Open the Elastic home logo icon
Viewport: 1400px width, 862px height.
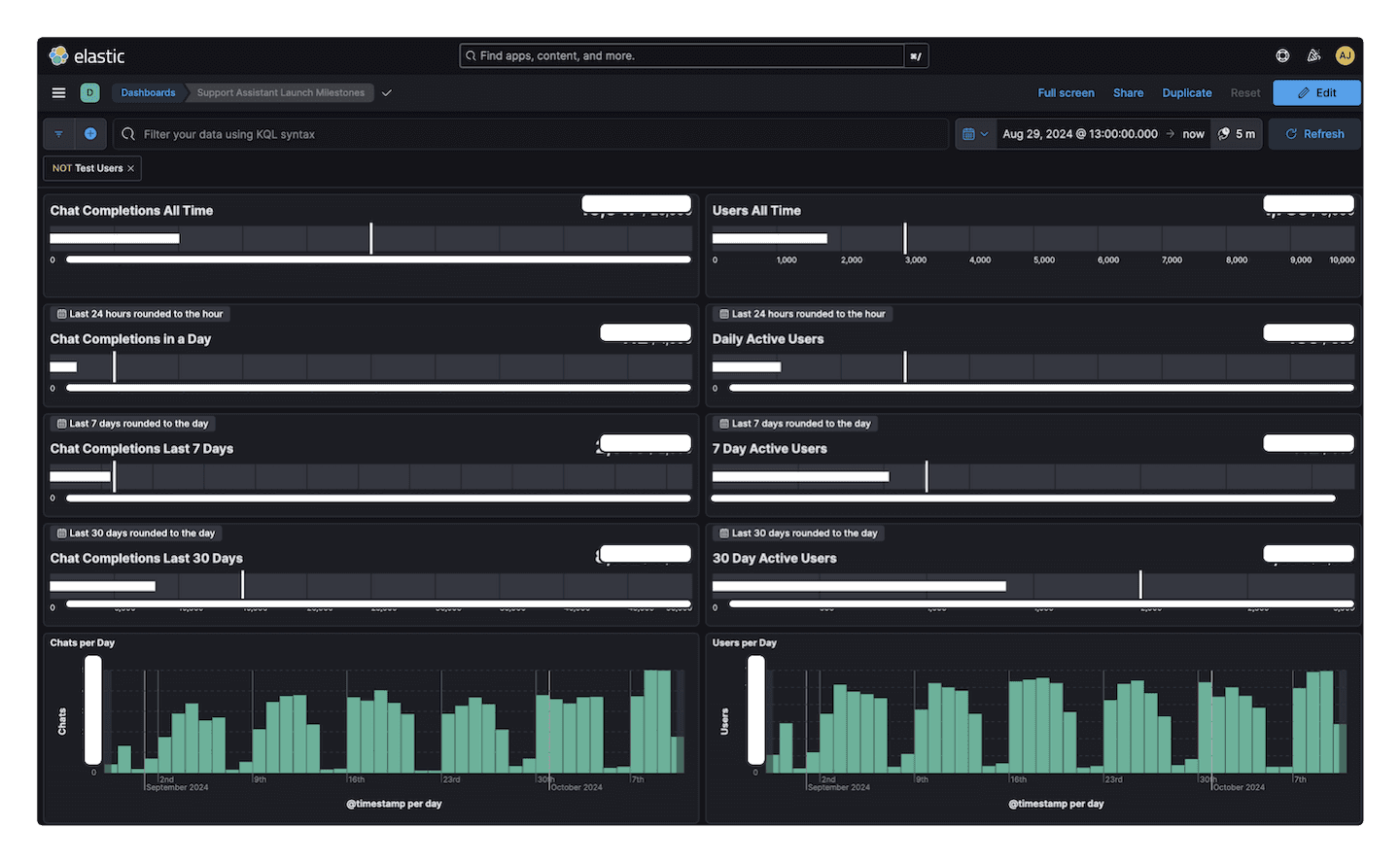point(58,55)
